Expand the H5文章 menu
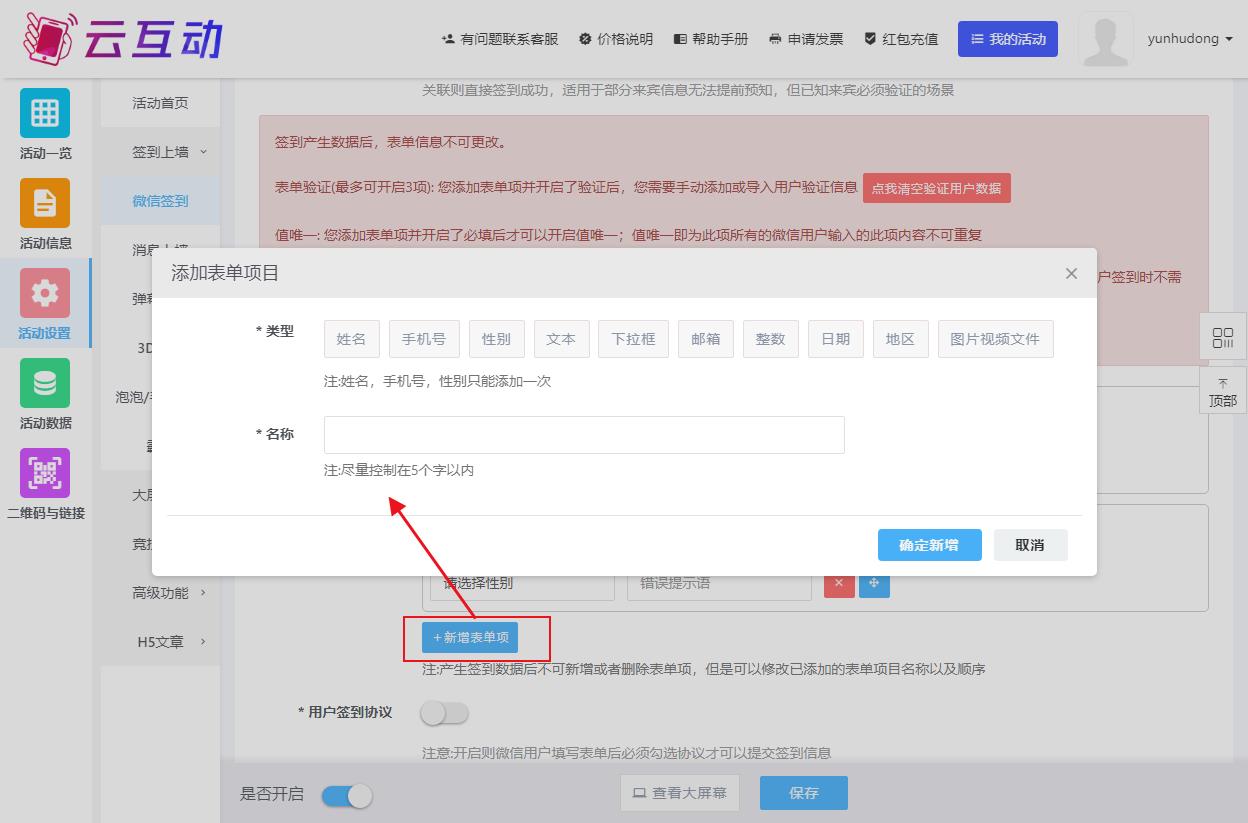1248x823 pixels. pos(160,642)
